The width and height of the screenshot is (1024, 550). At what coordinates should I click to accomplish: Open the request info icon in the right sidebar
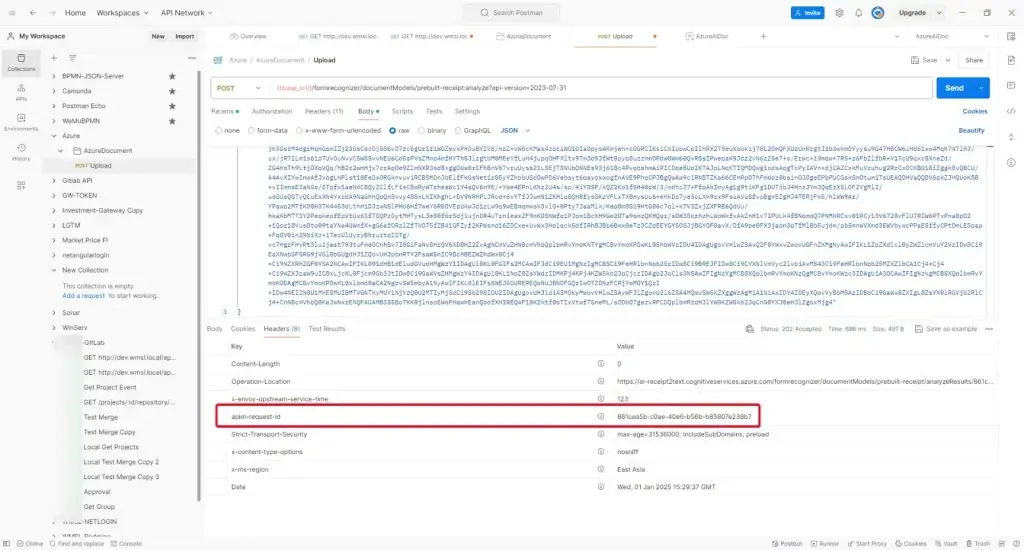pos(1011,162)
